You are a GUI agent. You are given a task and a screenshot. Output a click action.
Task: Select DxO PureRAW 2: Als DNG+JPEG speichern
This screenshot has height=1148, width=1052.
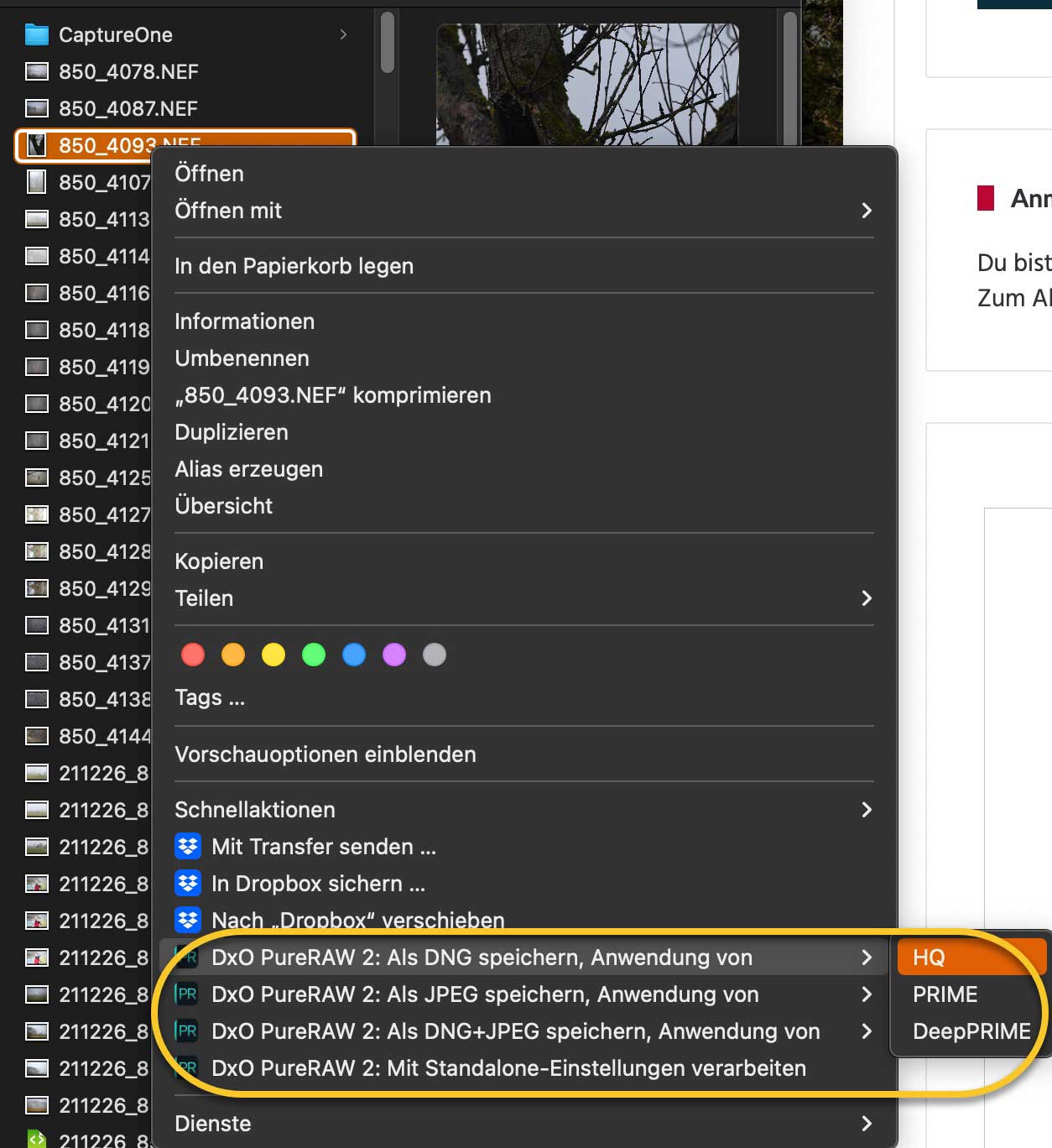516,1031
